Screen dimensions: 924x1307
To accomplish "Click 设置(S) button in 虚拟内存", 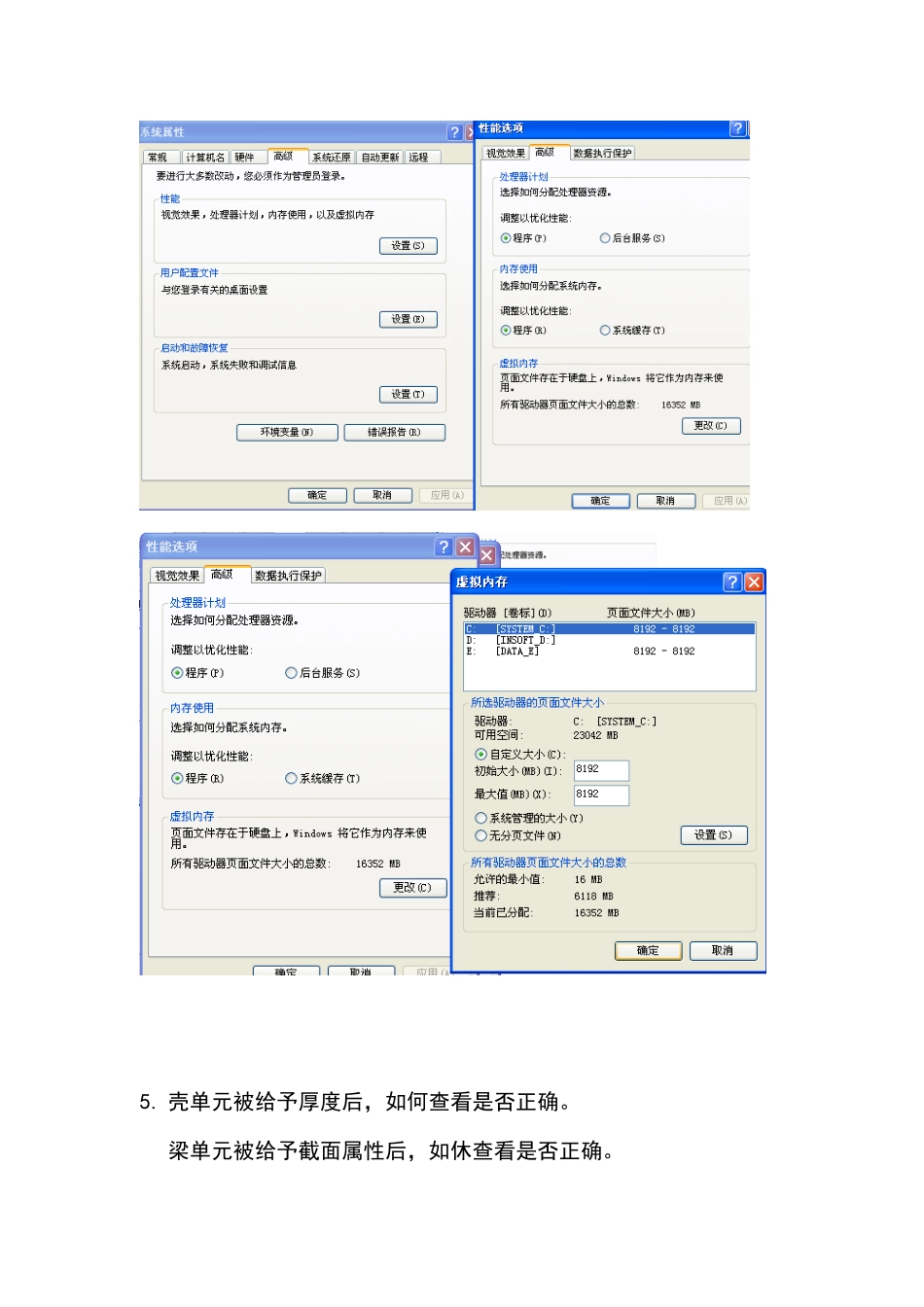I will (714, 835).
